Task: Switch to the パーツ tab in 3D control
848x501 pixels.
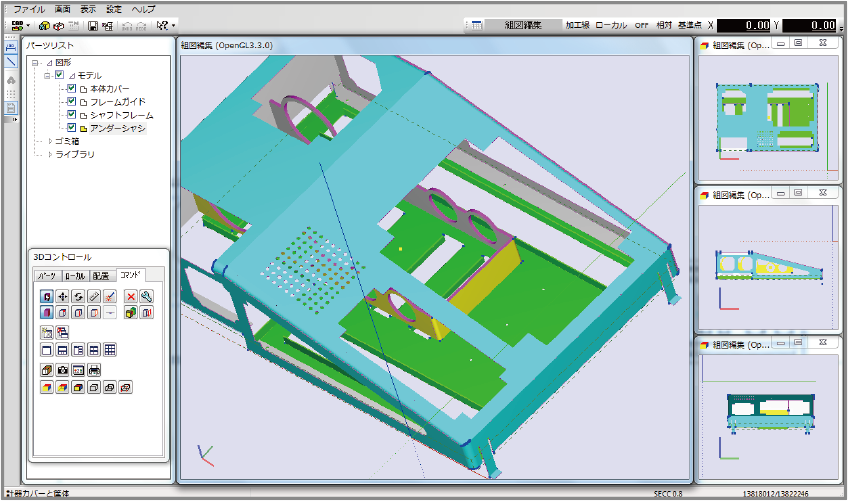Action: coord(47,276)
